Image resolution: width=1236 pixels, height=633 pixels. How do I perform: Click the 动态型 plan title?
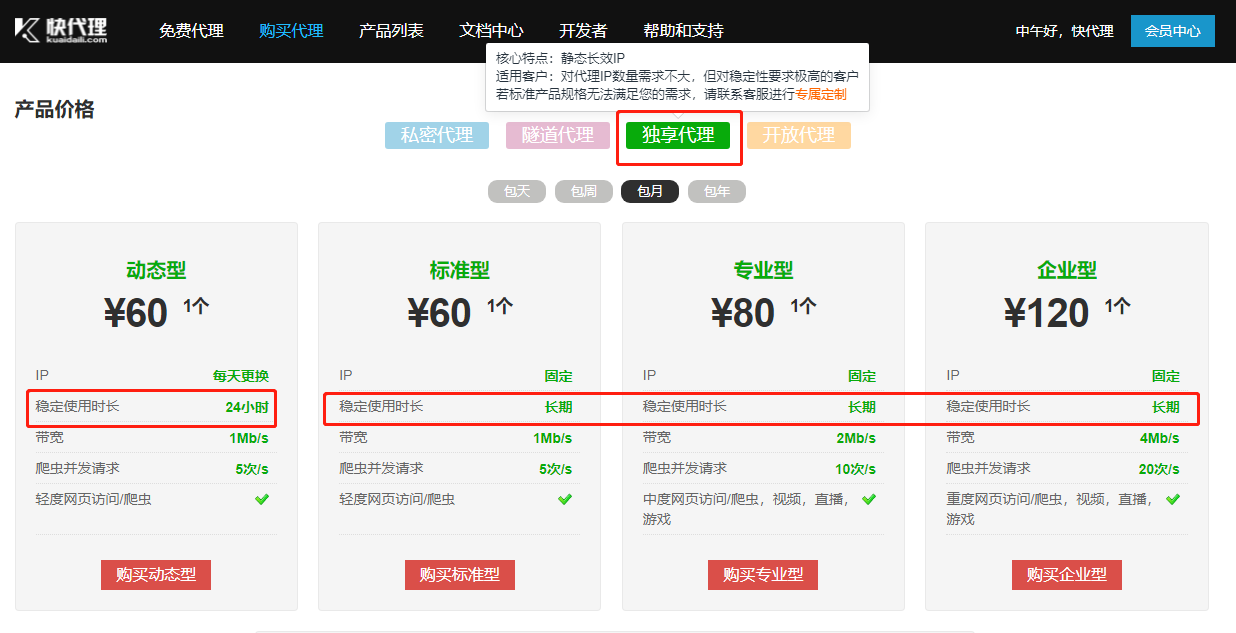coord(156,270)
